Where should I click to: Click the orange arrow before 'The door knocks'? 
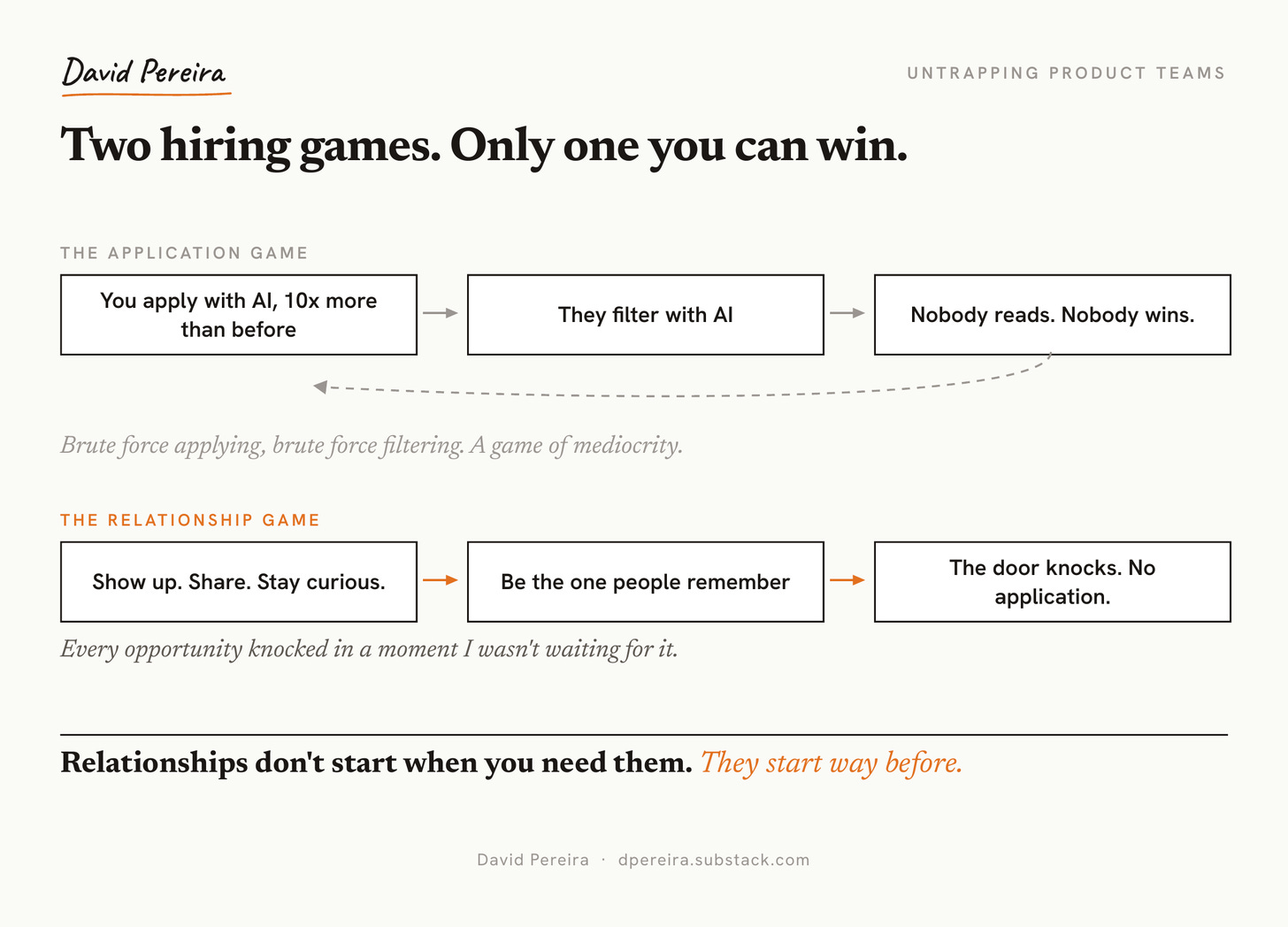click(847, 580)
